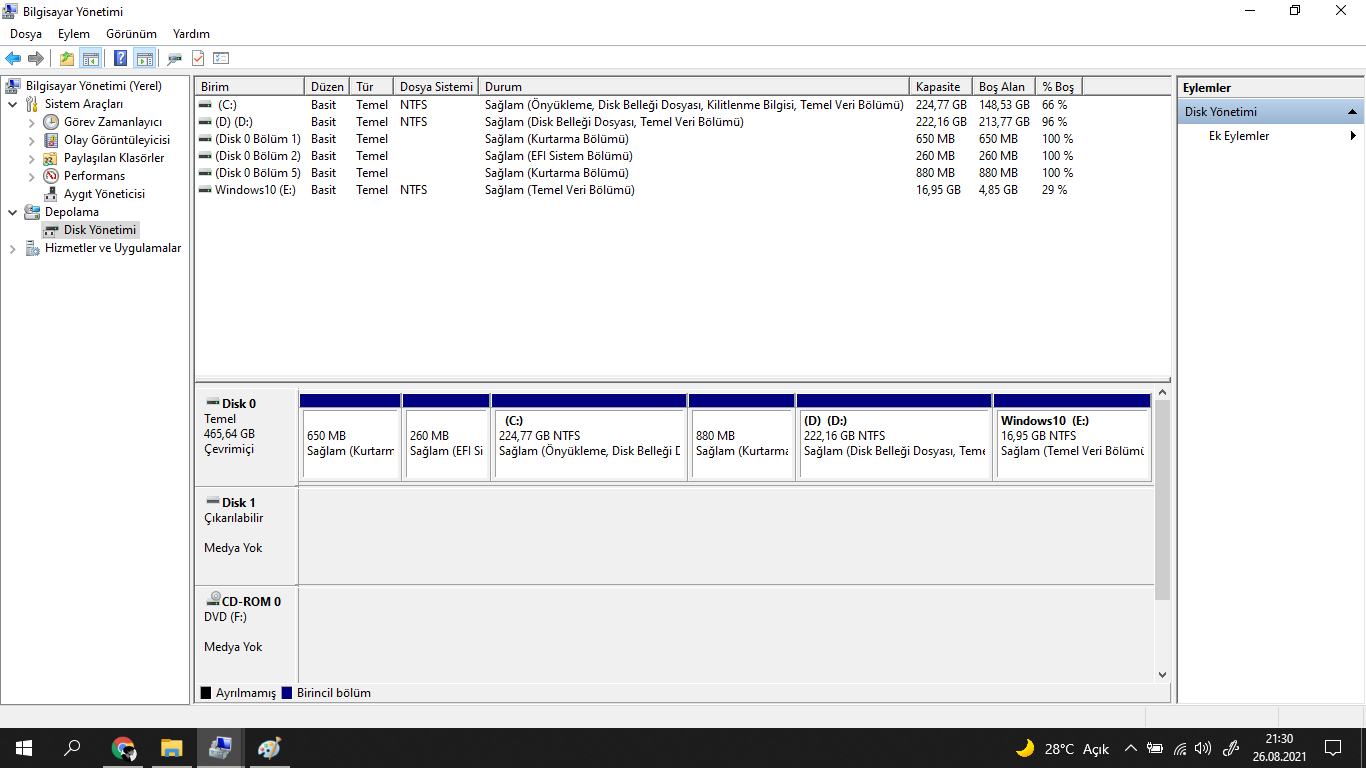This screenshot has width=1366, height=768.
Task: Collapse the Sistem Araçları tree node
Action: click(12, 104)
